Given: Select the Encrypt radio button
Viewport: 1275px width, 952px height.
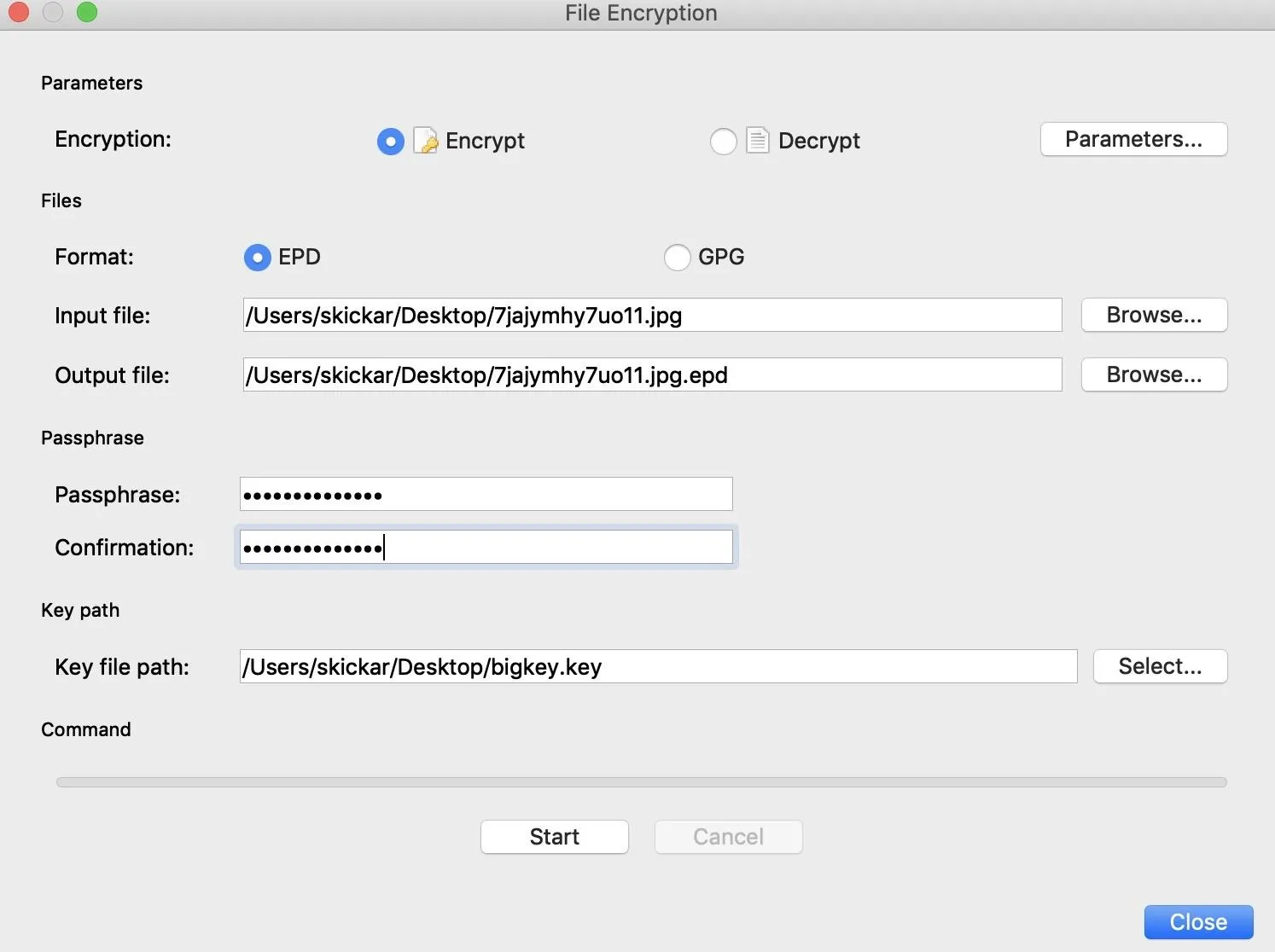Looking at the screenshot, I should tap(390, 141).
